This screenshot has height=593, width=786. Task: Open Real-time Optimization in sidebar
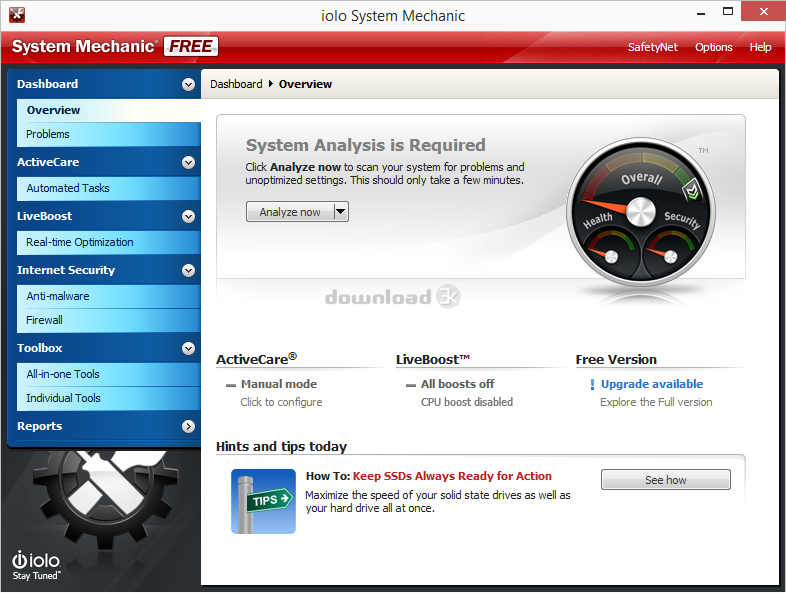point(109,243)
